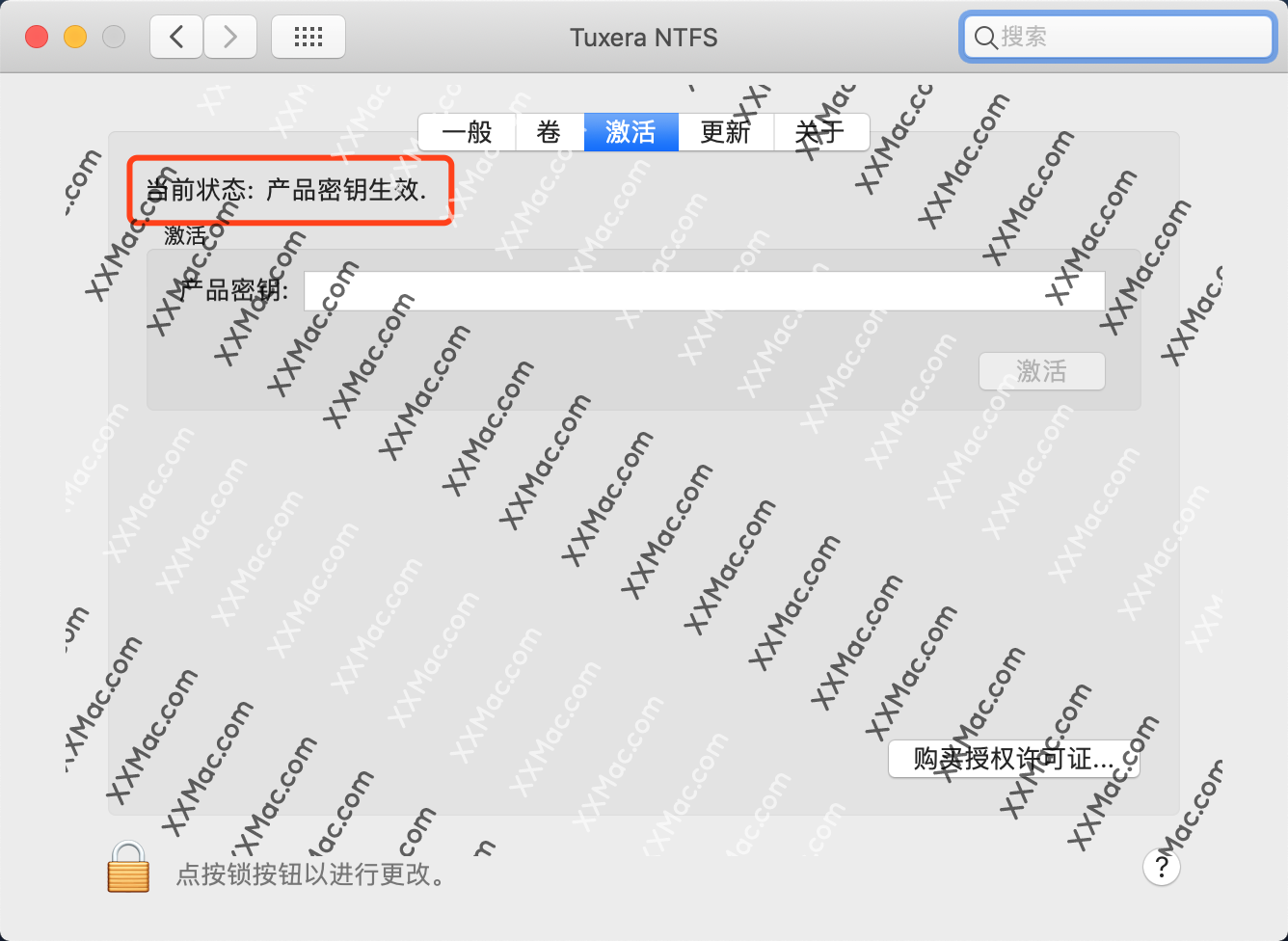
Task: Open the 更新 tab
Action: (726, 132)
